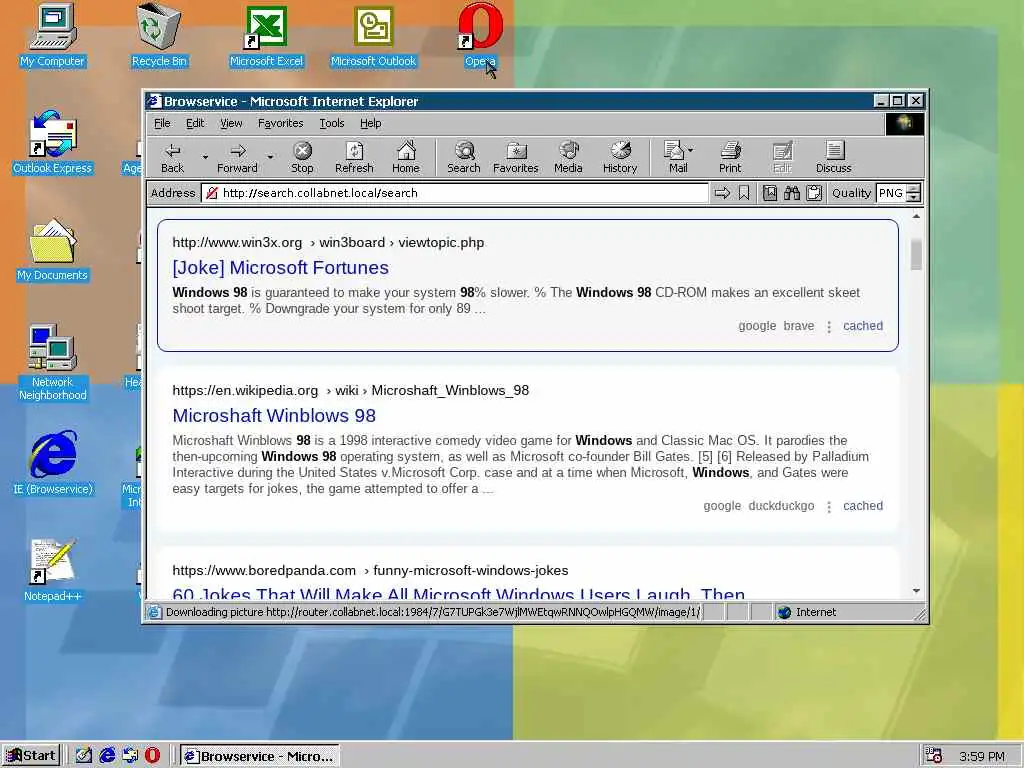Click the system tray scheduler icon
Screen dimensions: 1024x768
933,756
